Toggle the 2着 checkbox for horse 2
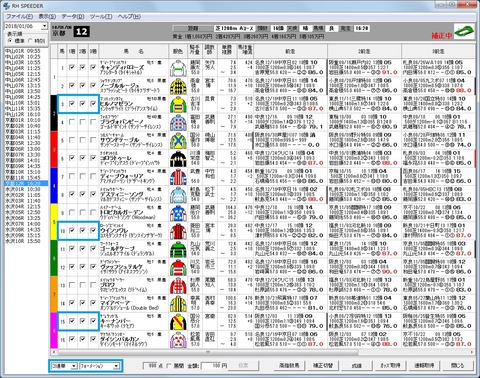Viewport: 480px width, 378px height. click(82, 86)
